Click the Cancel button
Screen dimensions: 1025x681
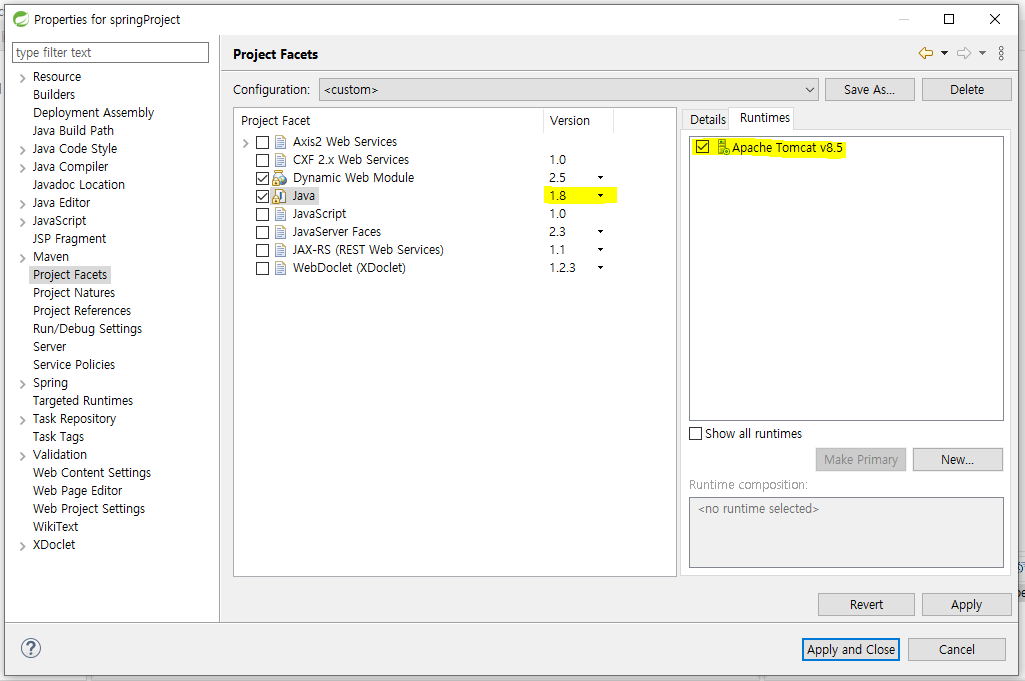coord(956,649)
